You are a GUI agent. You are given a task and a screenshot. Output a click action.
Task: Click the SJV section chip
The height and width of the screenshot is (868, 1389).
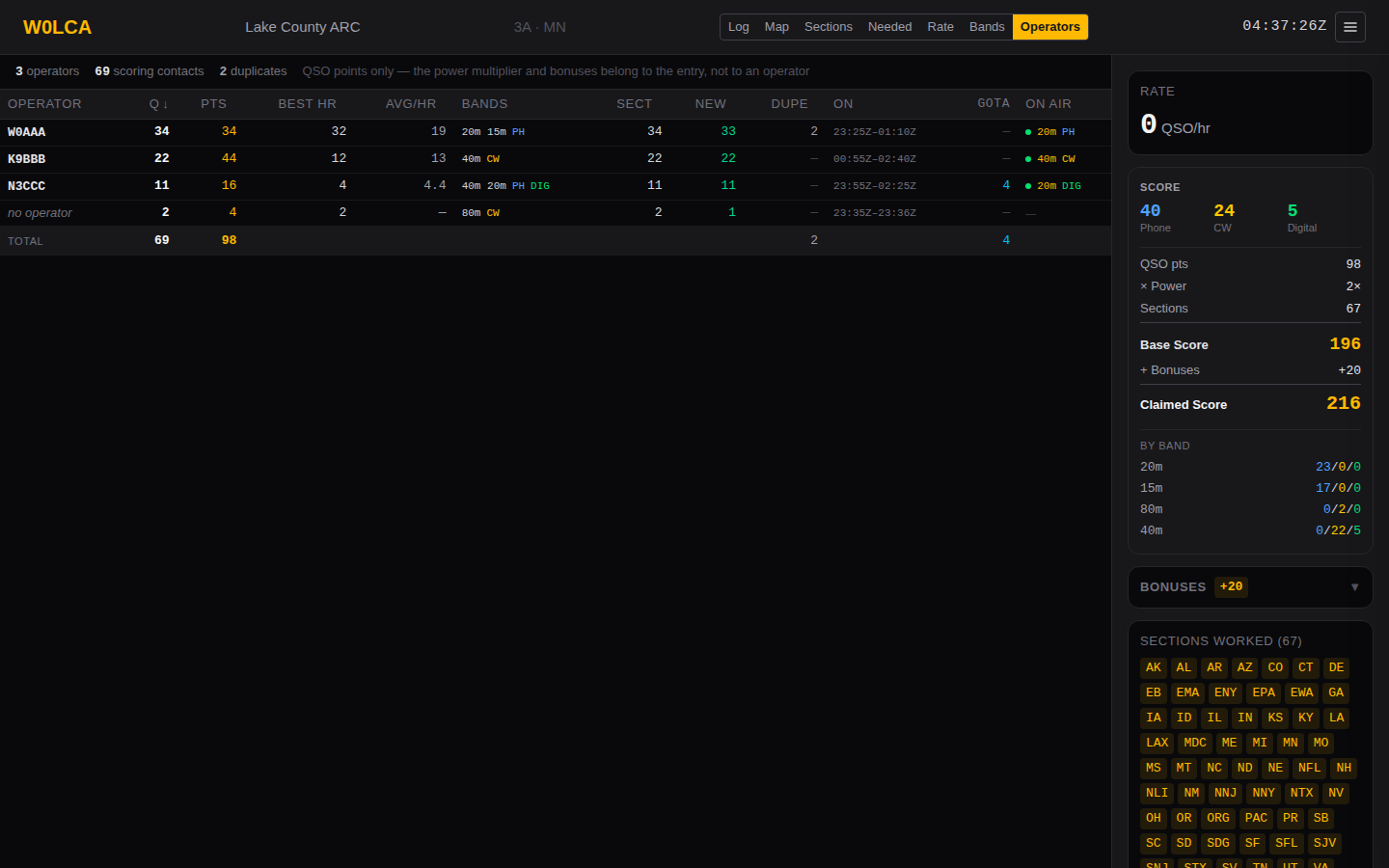click(1324, 843)
